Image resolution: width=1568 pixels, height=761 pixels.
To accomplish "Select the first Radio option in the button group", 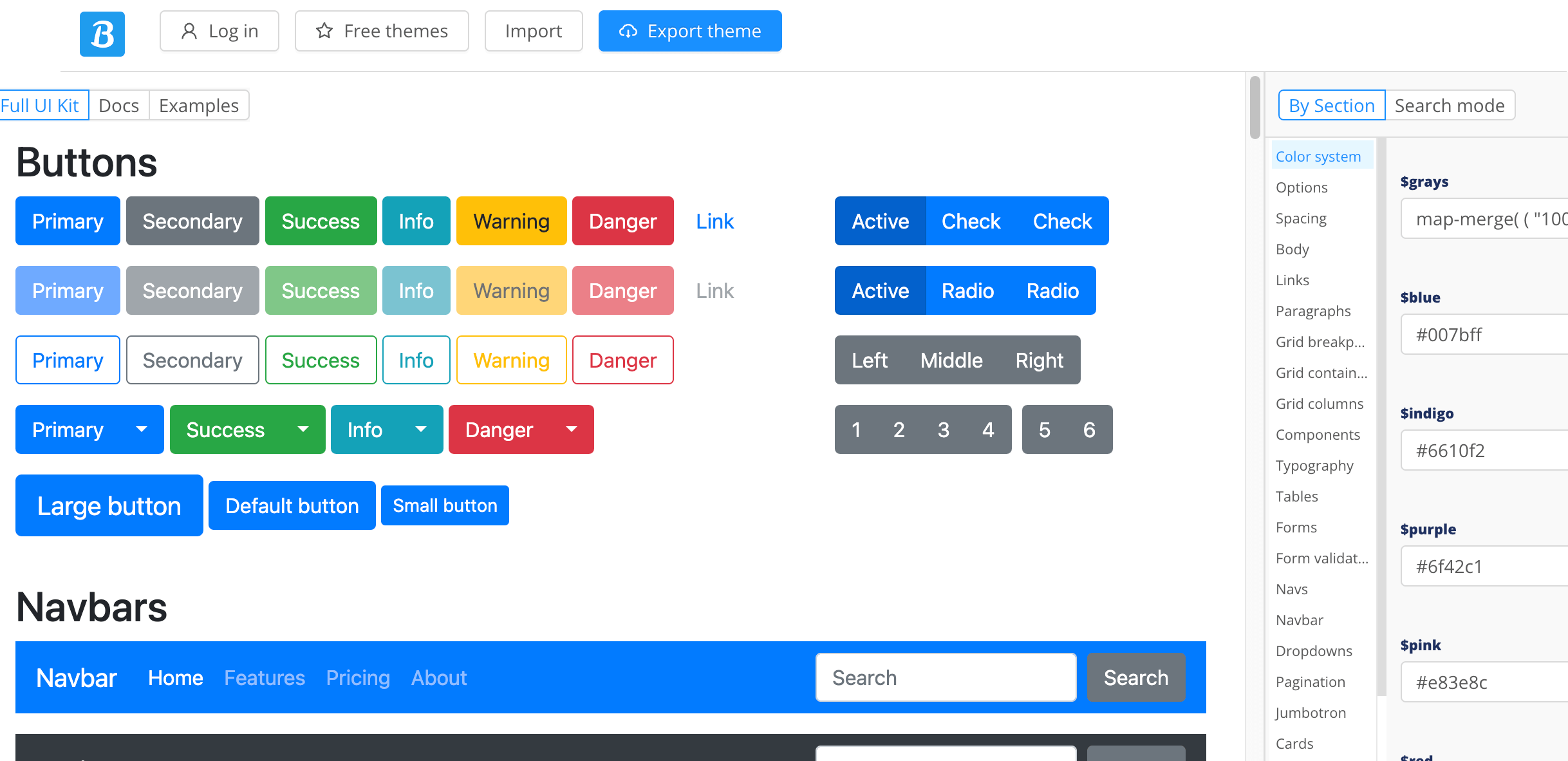I will (x=967, y=290).
